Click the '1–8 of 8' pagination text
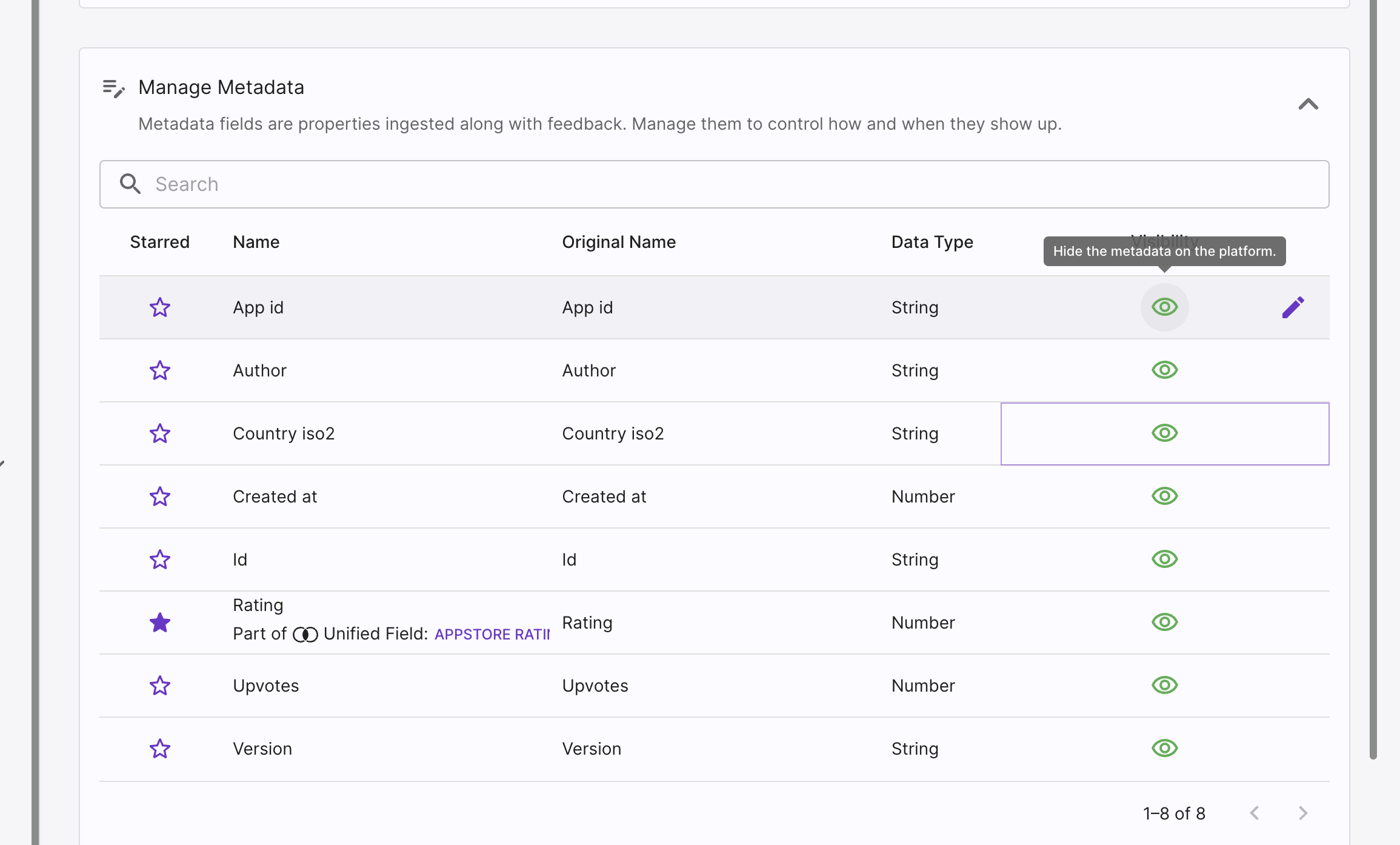 point(1174,813)
